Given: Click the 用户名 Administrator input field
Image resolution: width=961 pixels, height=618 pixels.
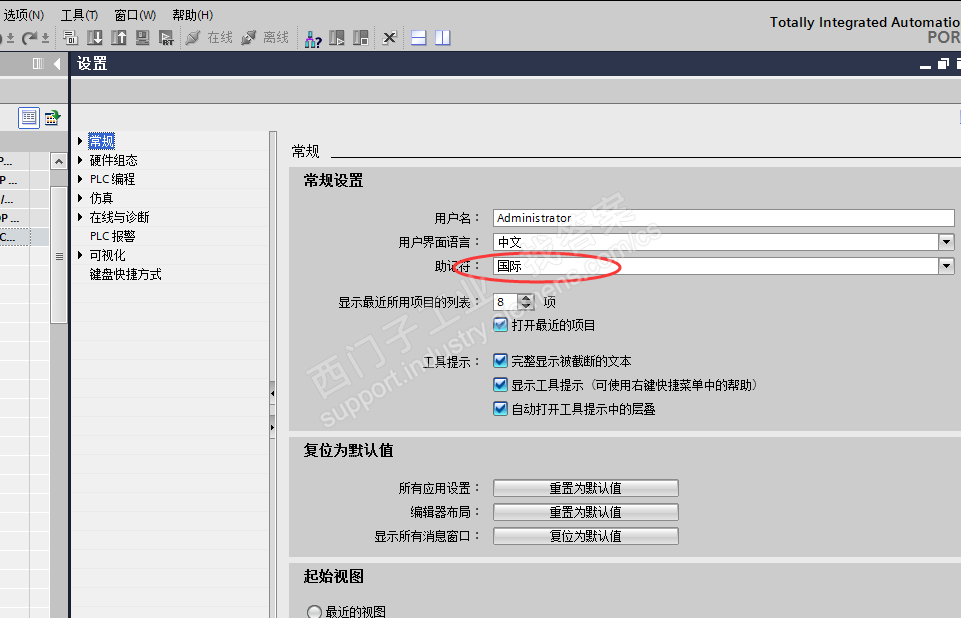Looking at the screenshot, I should pos(723,218).
